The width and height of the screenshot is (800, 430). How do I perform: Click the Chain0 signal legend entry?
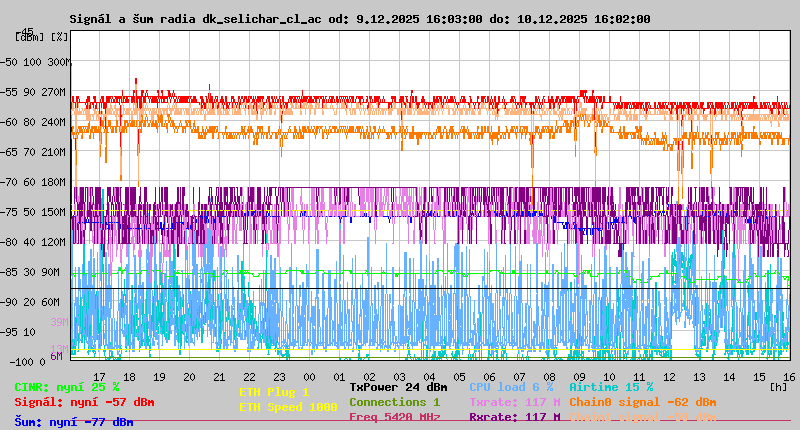[642, 402]
